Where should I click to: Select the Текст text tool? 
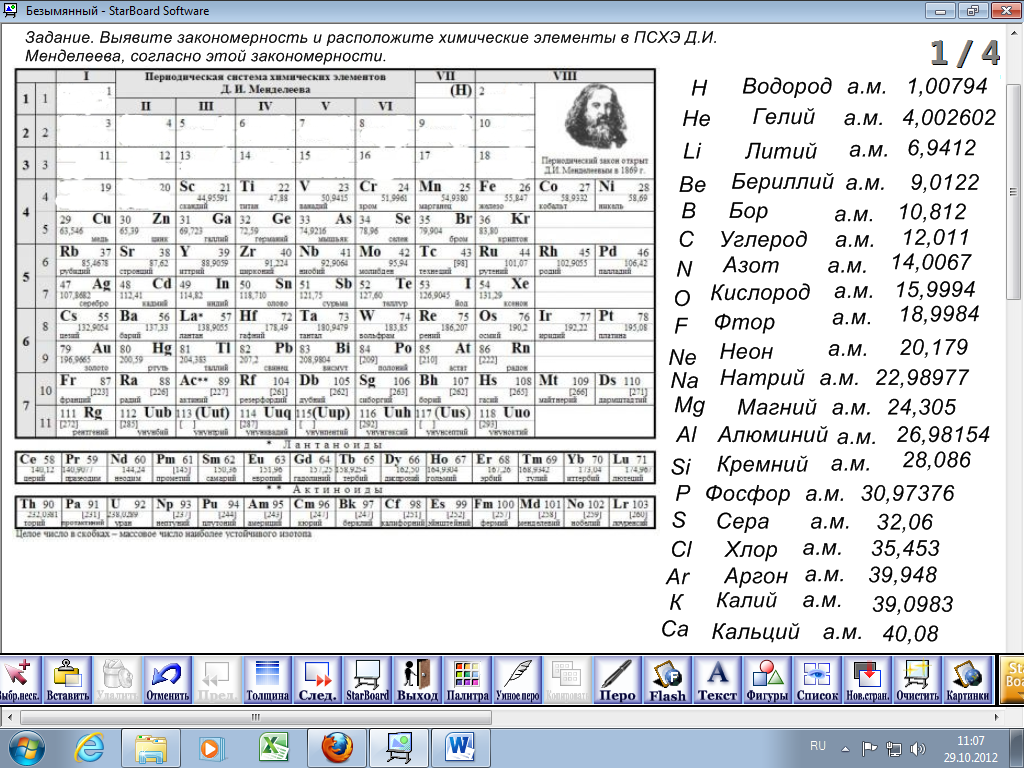717,680
